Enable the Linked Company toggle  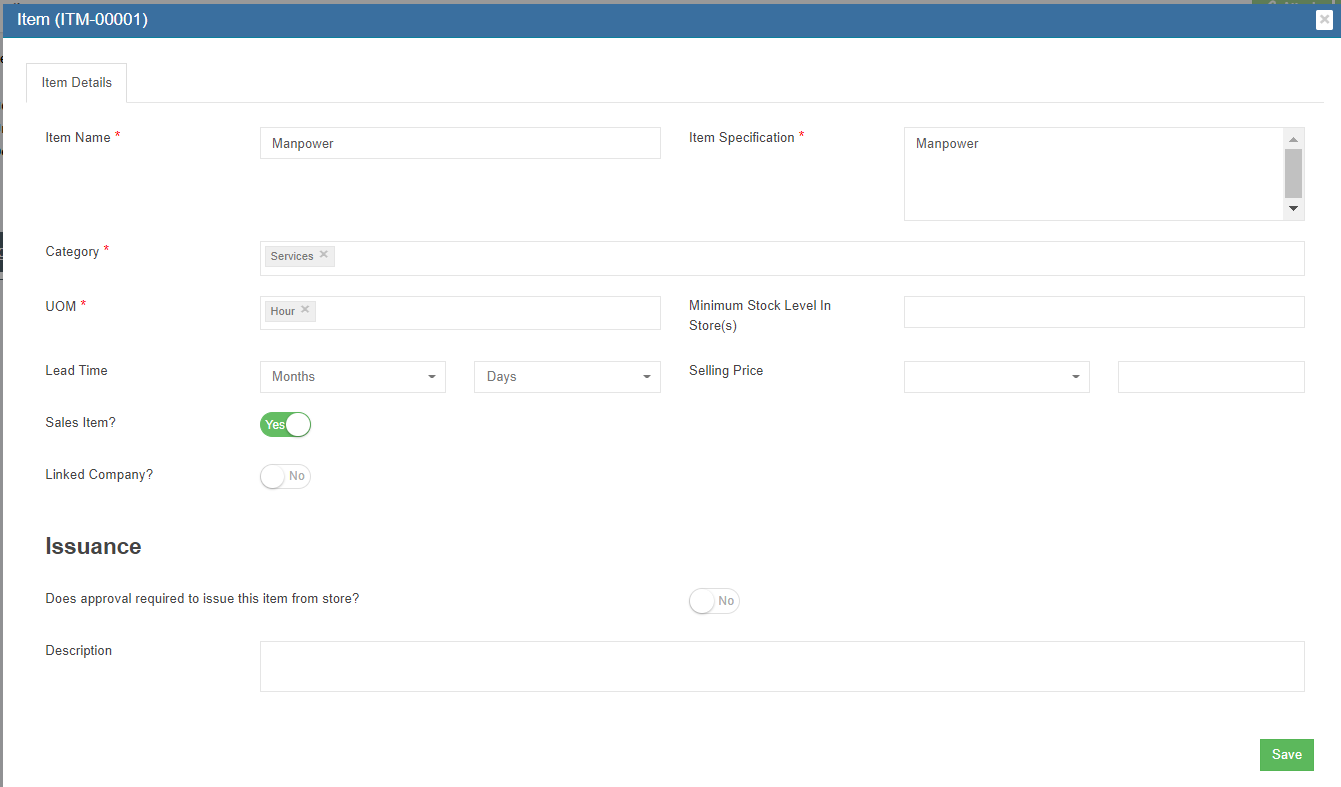[x=286, y=477]
